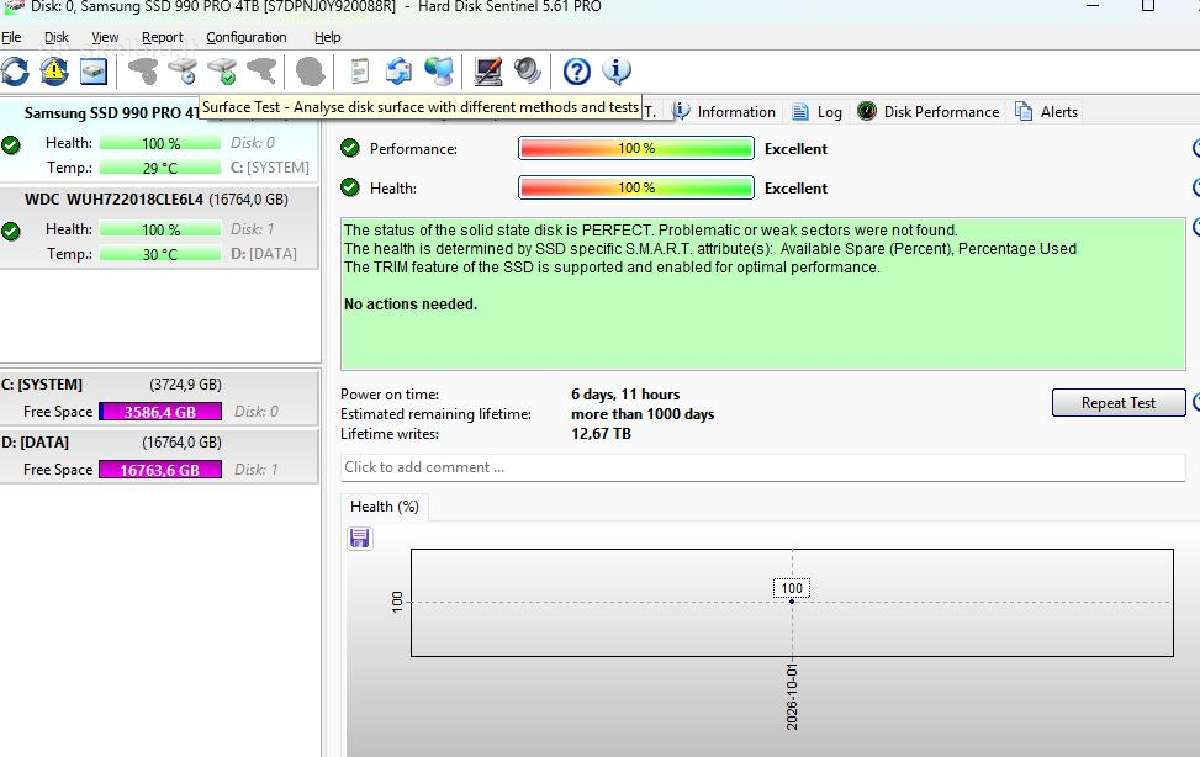
Task: Select the D: [DATA] partition row
Action: pos(159,456)
